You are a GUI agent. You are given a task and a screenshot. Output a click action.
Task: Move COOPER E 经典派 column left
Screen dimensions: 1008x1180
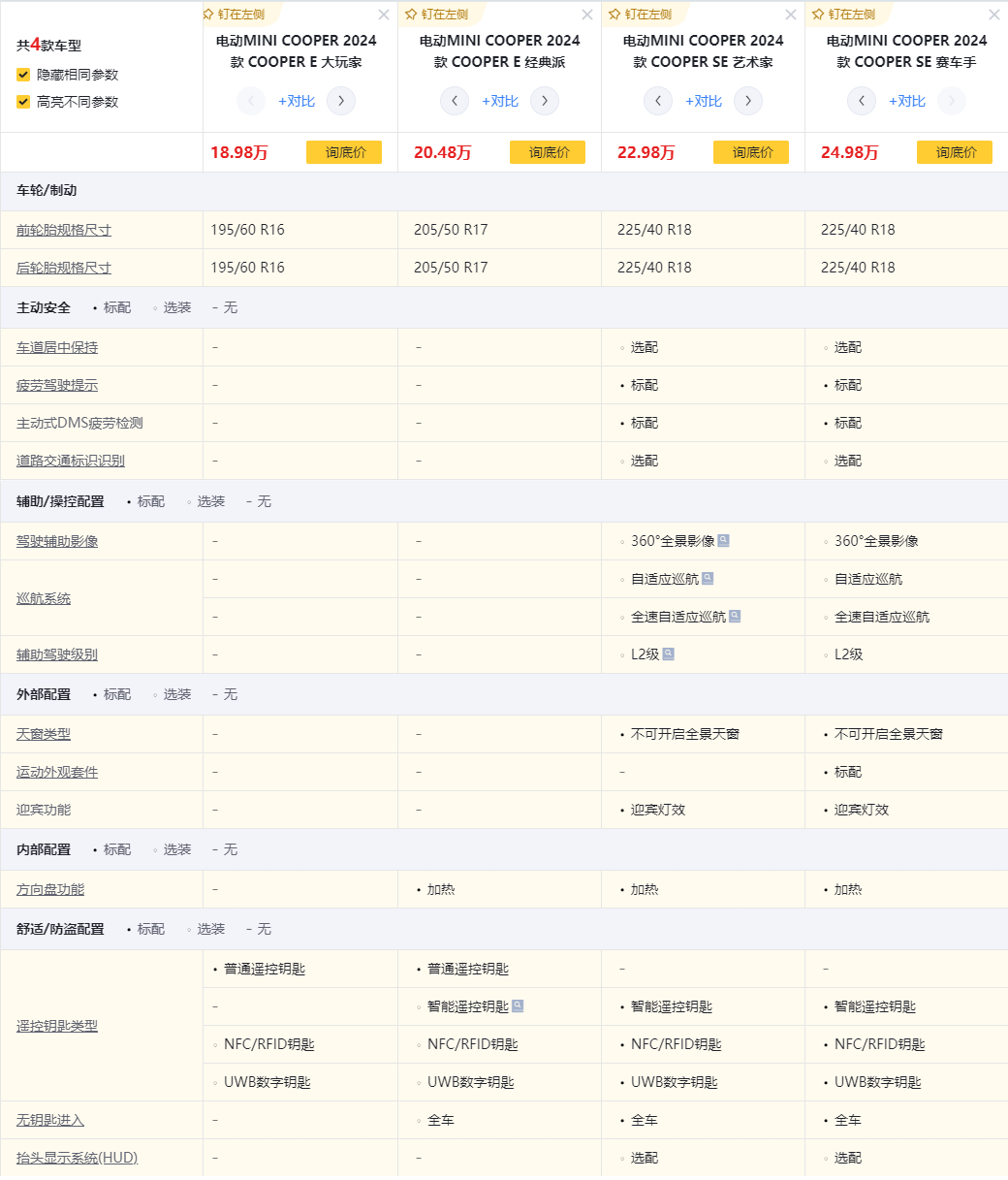(x=455, y=101)
